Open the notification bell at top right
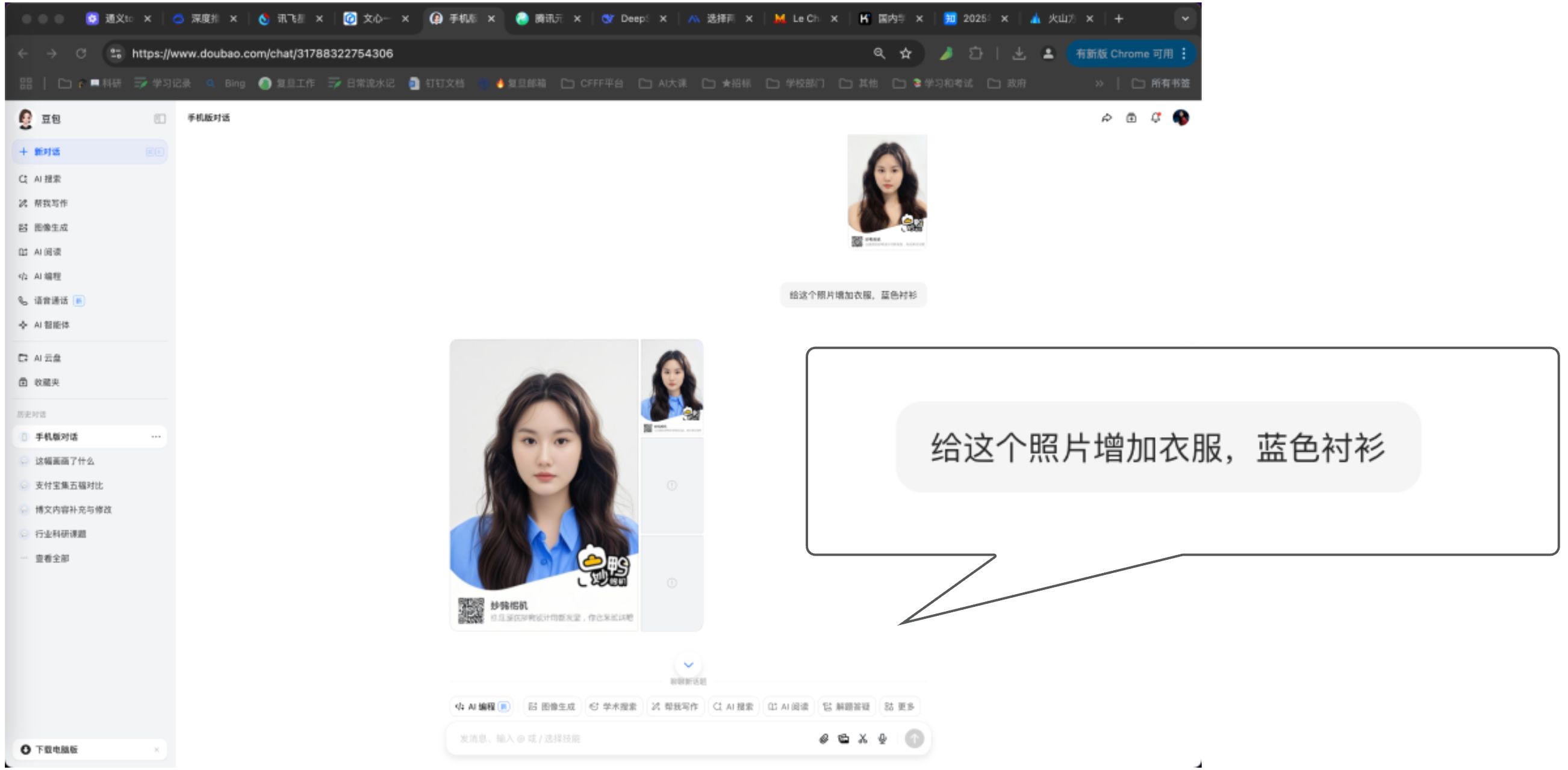 (1156, 118)
